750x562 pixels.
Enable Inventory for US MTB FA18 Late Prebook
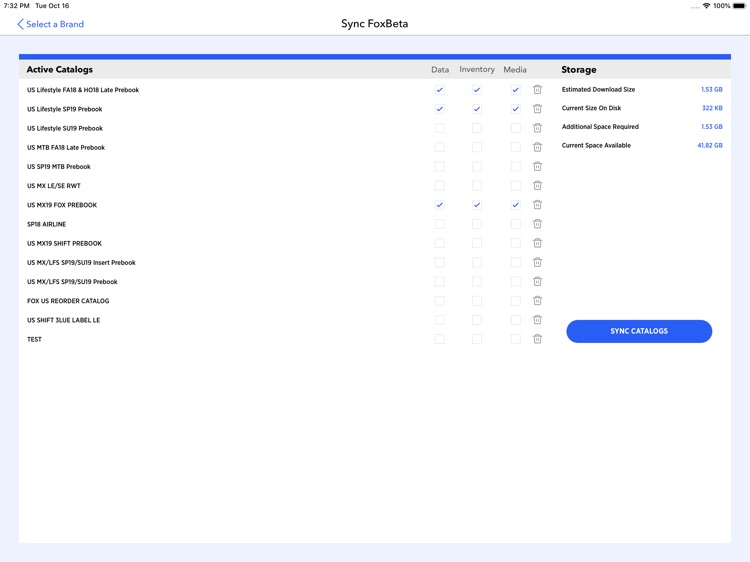(477, 147)
